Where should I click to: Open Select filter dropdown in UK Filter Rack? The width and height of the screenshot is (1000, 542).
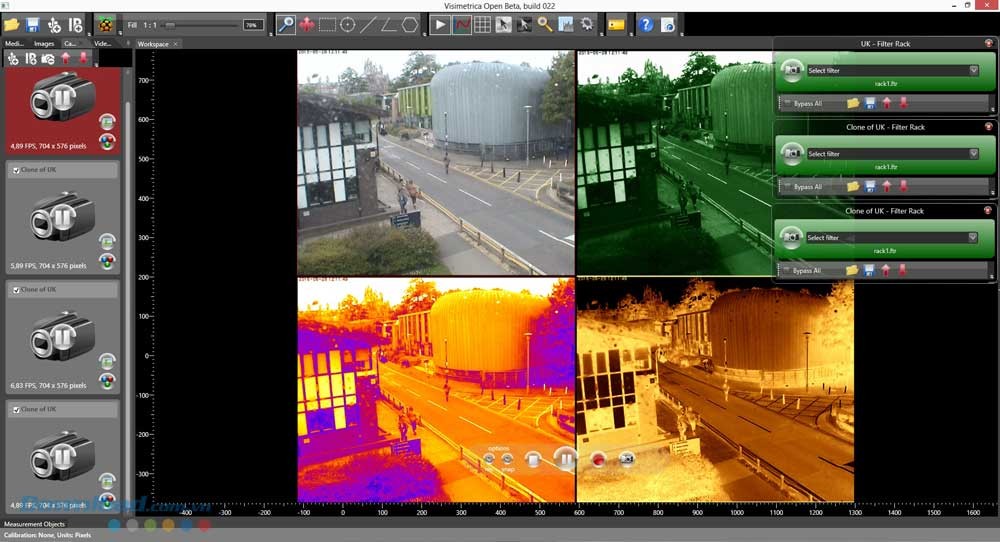click(x=973, y=70)
